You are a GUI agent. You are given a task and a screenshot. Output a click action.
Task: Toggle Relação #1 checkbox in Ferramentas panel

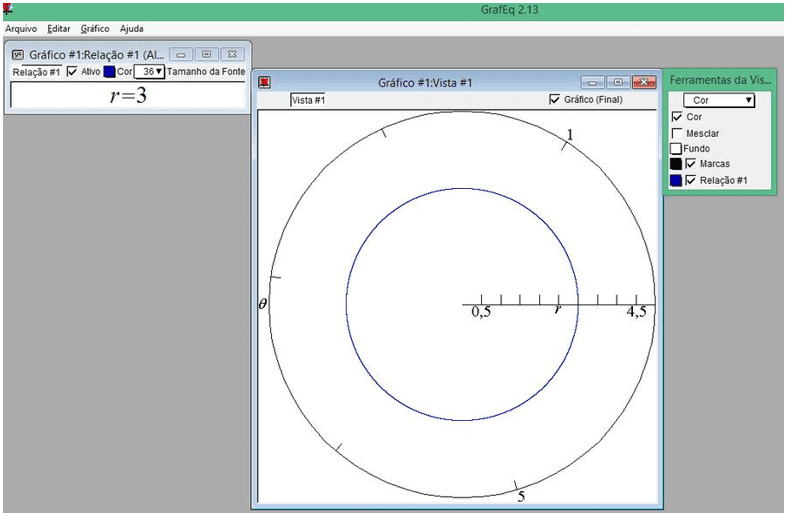[691, 180]
